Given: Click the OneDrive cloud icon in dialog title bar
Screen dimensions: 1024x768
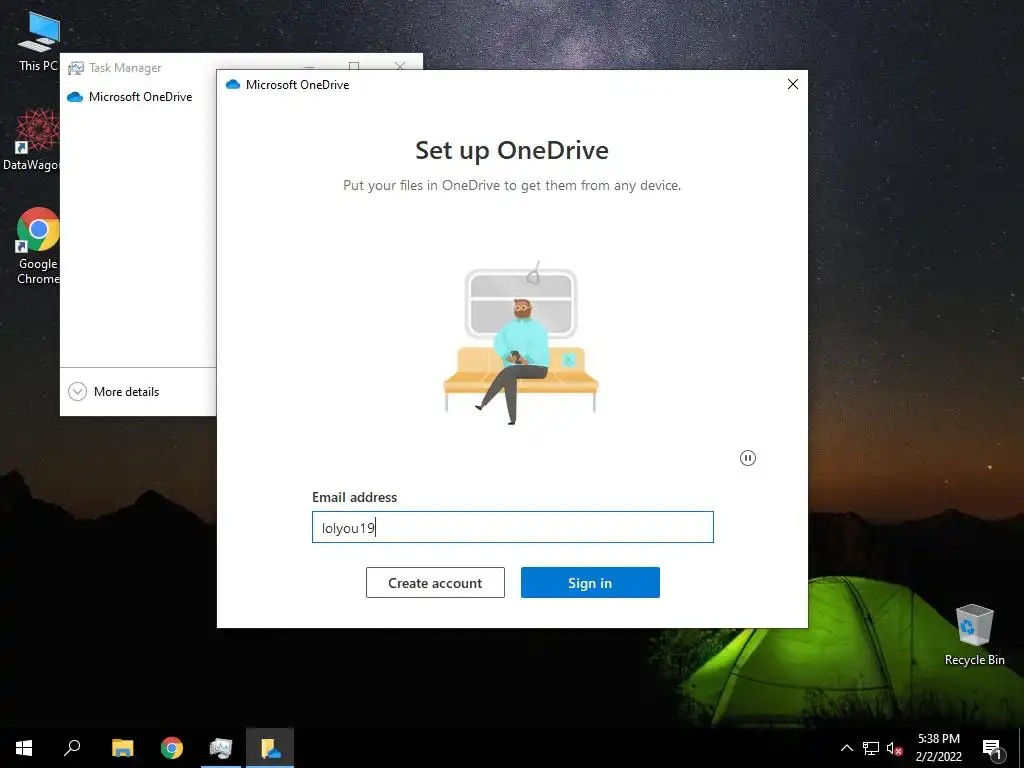Looking at the screenshot, I should click(232, 84).
